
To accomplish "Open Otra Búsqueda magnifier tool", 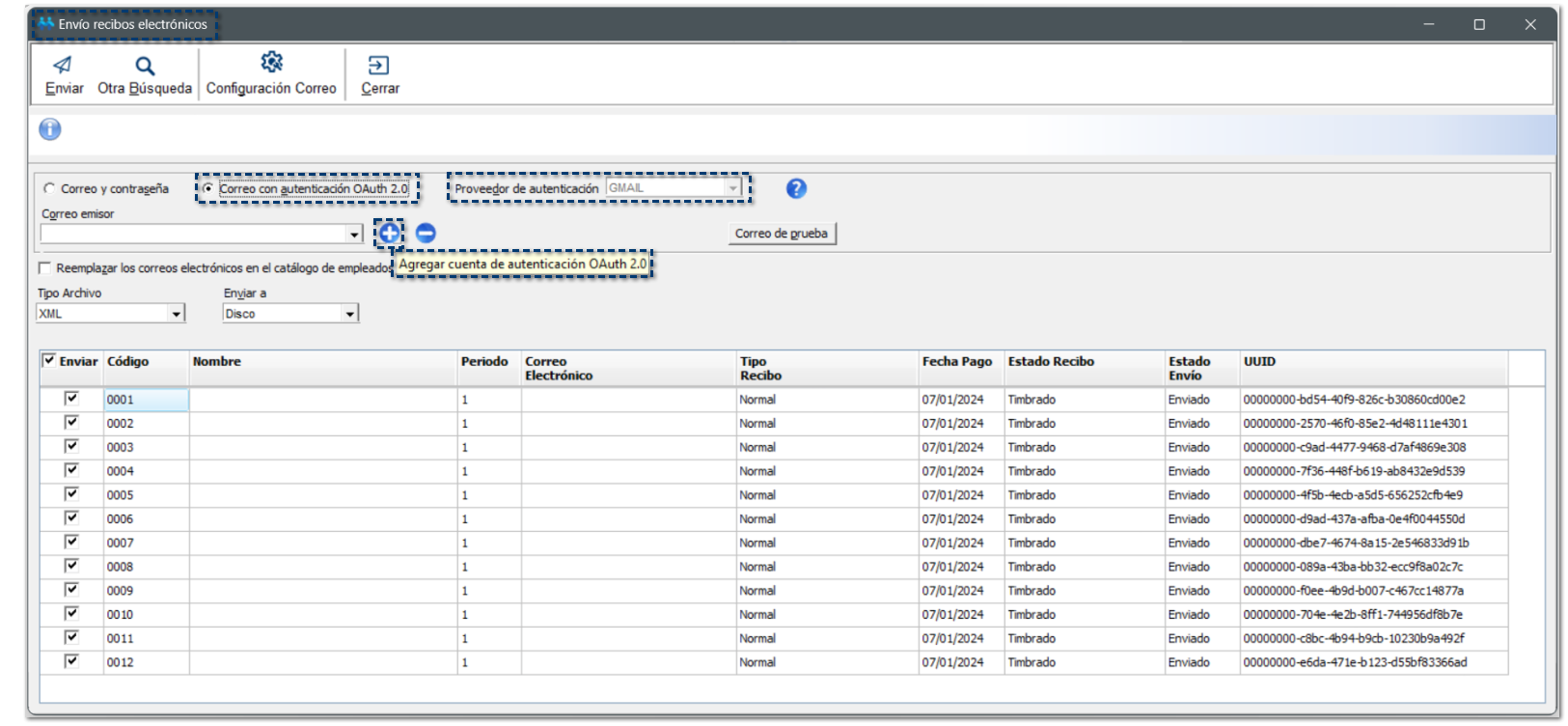I will click(145, 66).
